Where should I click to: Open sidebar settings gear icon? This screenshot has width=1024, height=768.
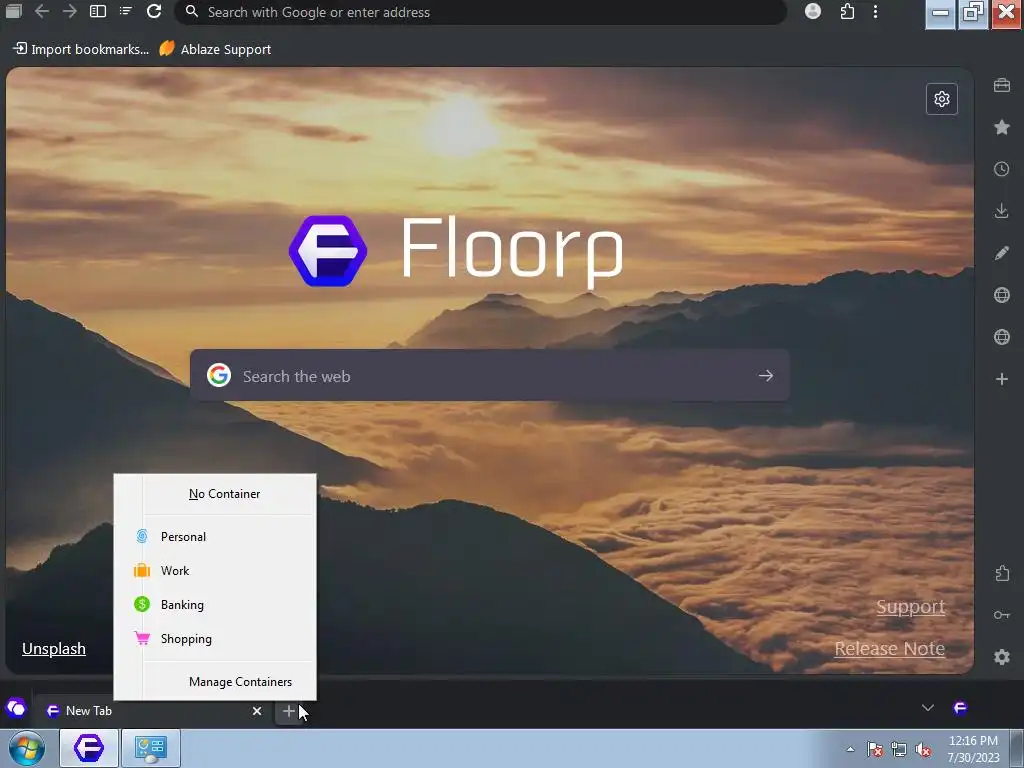tap(1002, 657)
